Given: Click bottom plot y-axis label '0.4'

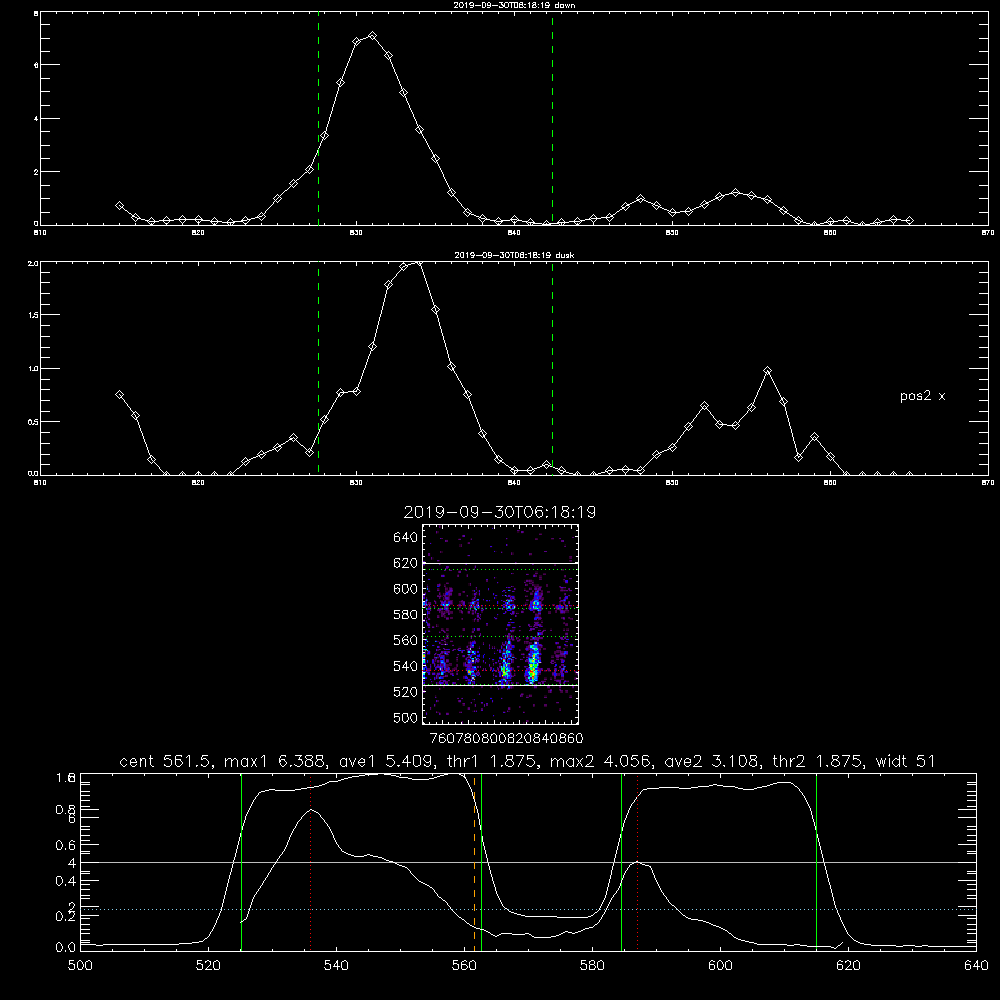Looking at the screenshot, I should pos(66,881).
